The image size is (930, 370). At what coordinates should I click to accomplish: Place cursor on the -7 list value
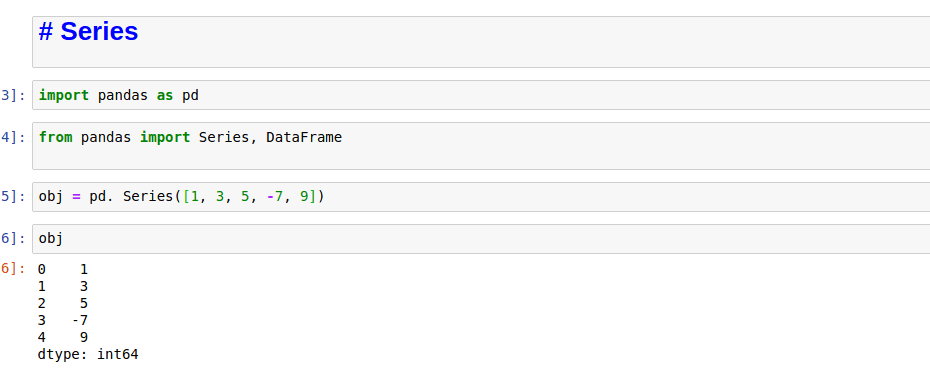click(x=275, y=196)
